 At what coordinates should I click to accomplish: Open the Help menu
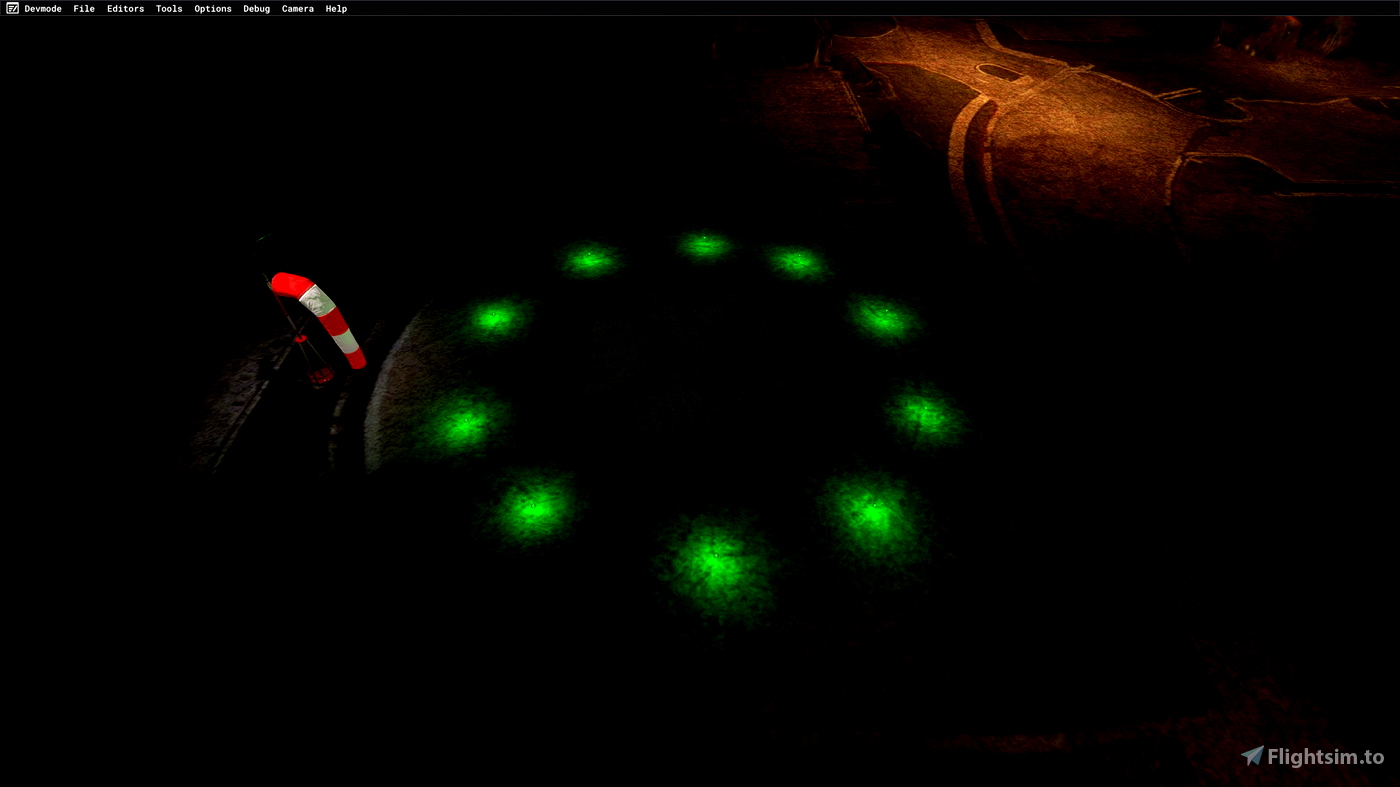click(336, 8)
